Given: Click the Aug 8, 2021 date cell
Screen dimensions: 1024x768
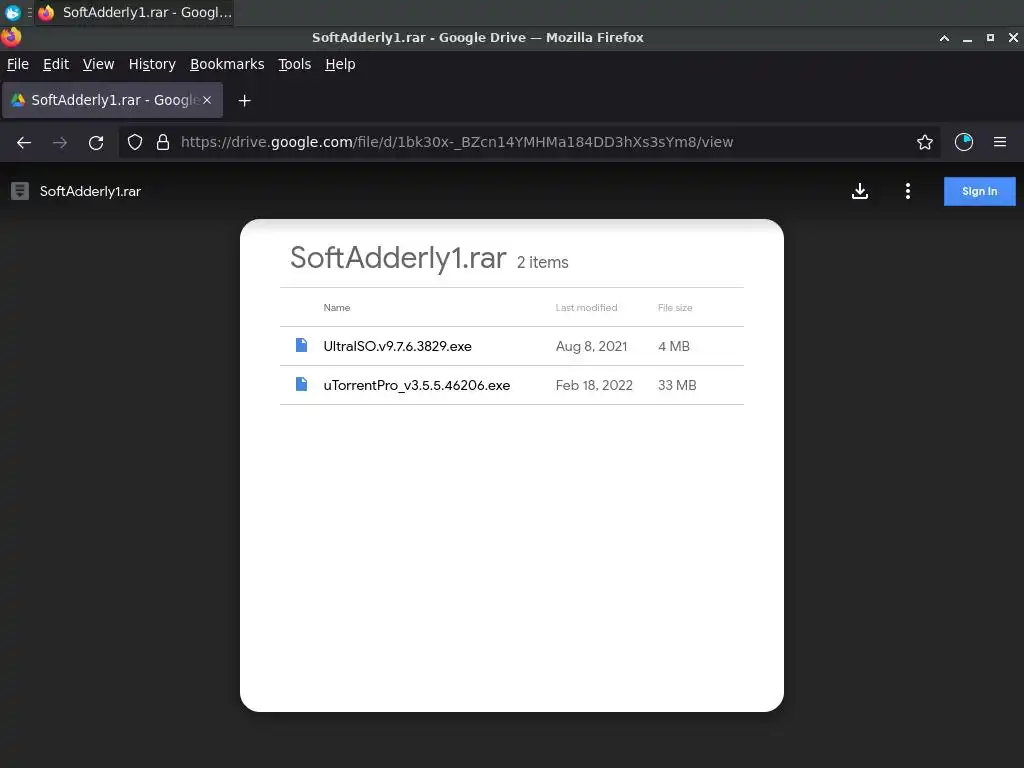Looking at the screenshot, I should pyautogui.click(x=591, y=346).
